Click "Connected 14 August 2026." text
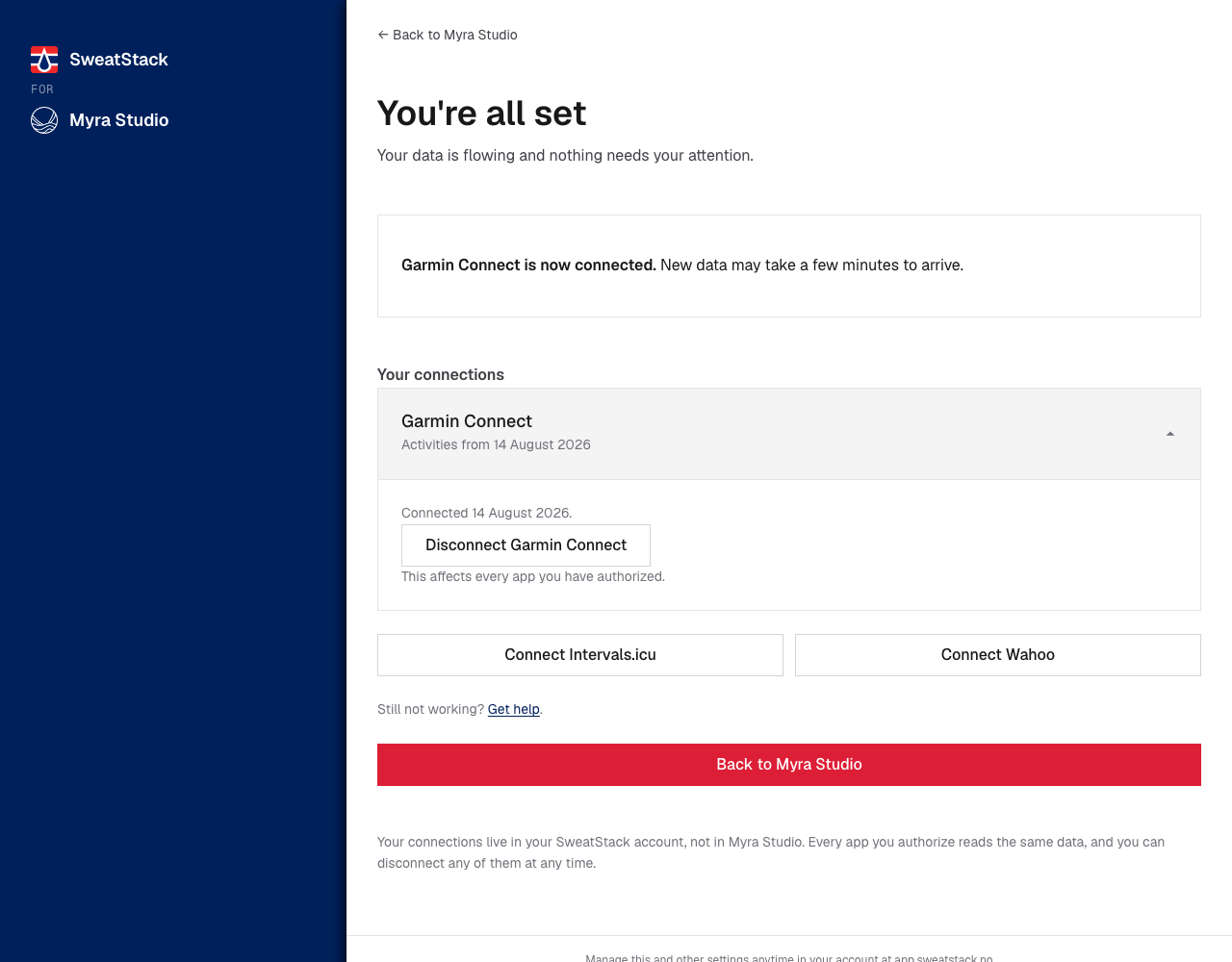This screenshot has width=1232, height=962. pos(486,513)
